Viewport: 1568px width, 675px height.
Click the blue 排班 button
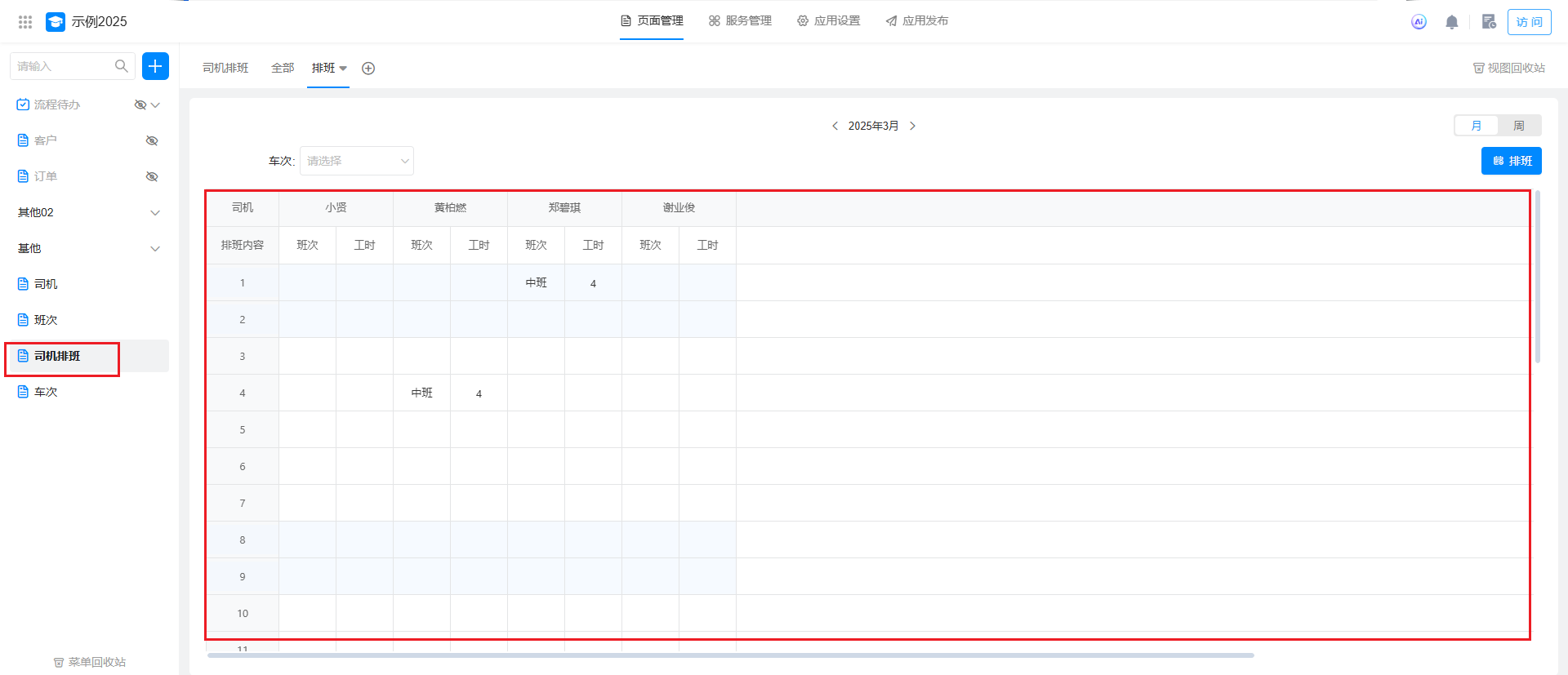pos(1511,161)
